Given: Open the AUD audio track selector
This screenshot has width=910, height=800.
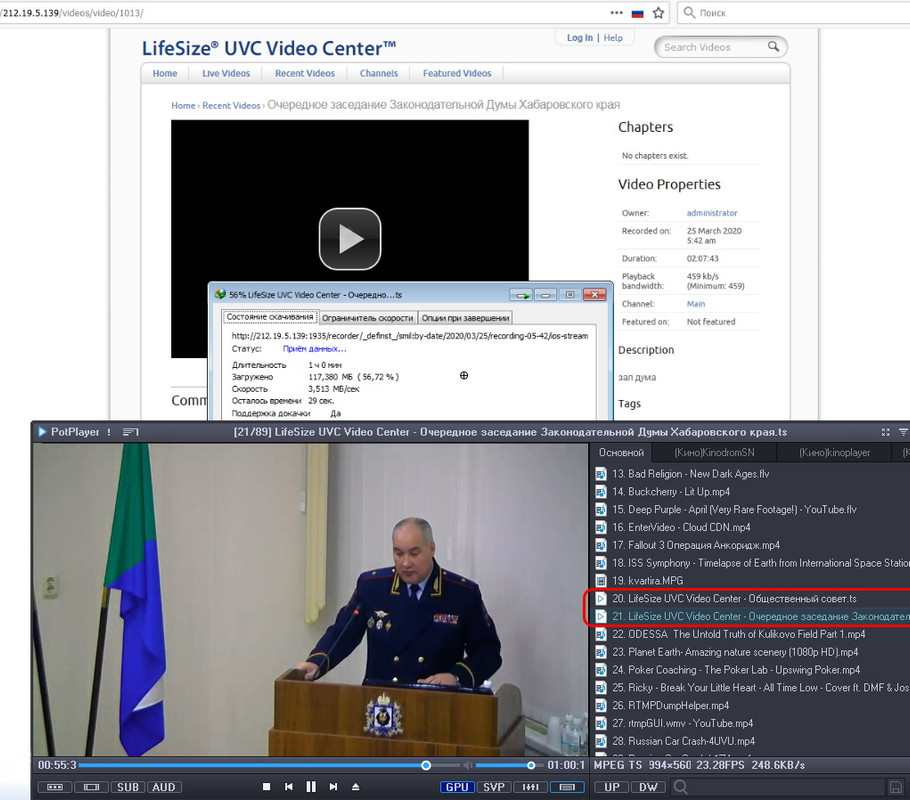Looking at the screenshot, I should pos(164,787).
